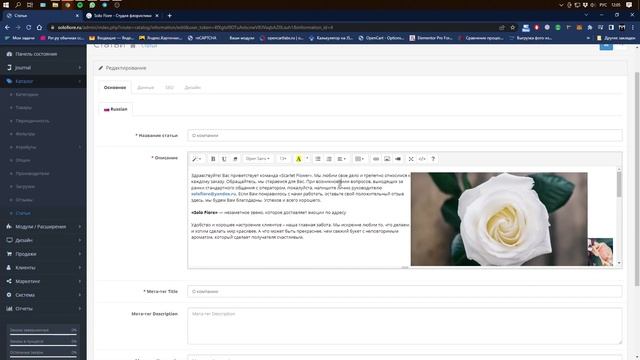640x360 pixels.
Task: Open the insert table dropdown
Action: (x=359, y=159)
